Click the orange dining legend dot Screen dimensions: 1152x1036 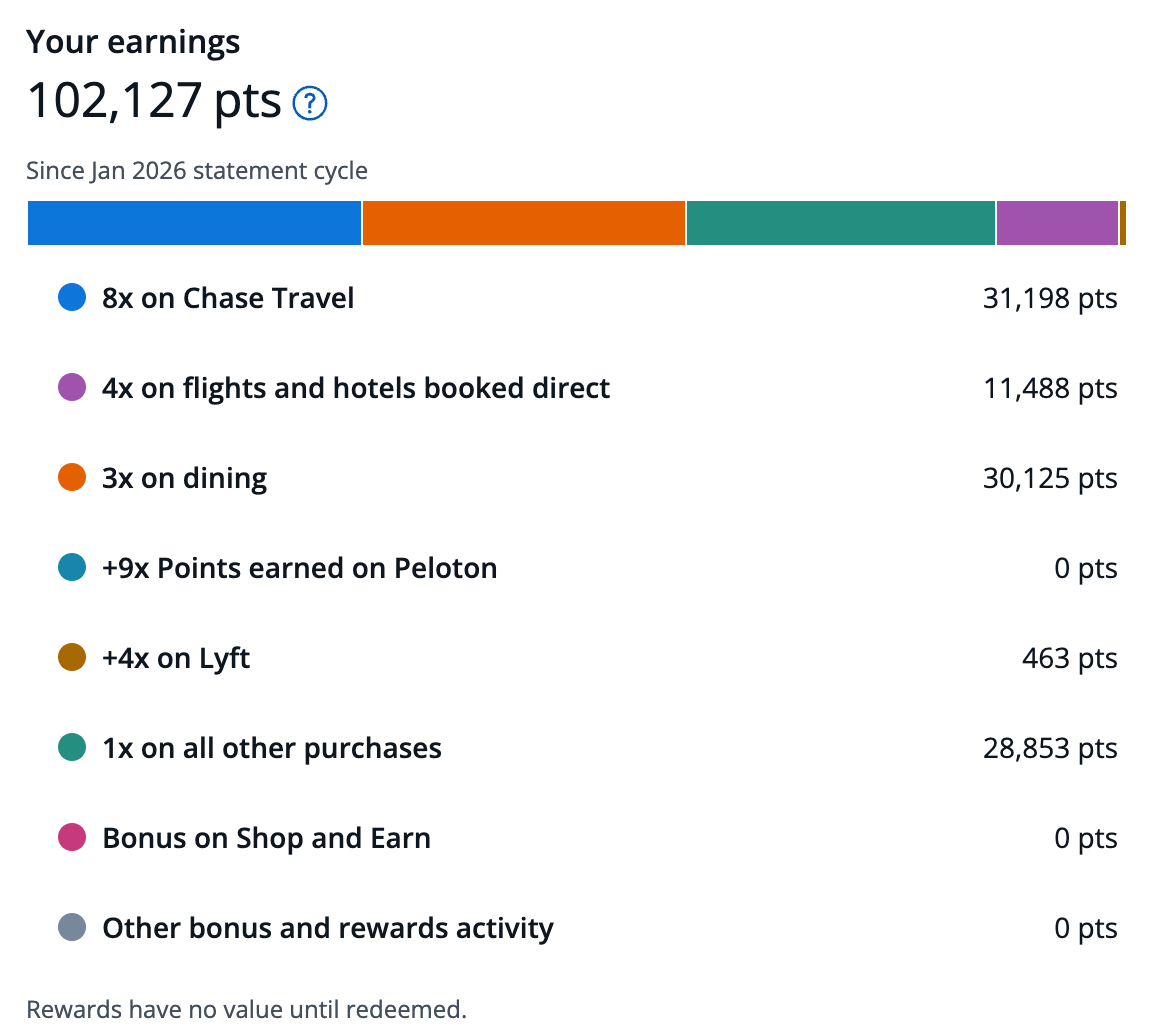[x=72, y=478]
